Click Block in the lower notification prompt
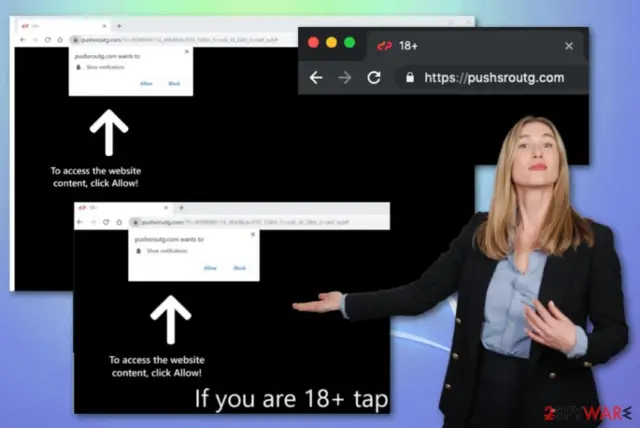Viewport: 640px width, 428px height. (240, 268)
